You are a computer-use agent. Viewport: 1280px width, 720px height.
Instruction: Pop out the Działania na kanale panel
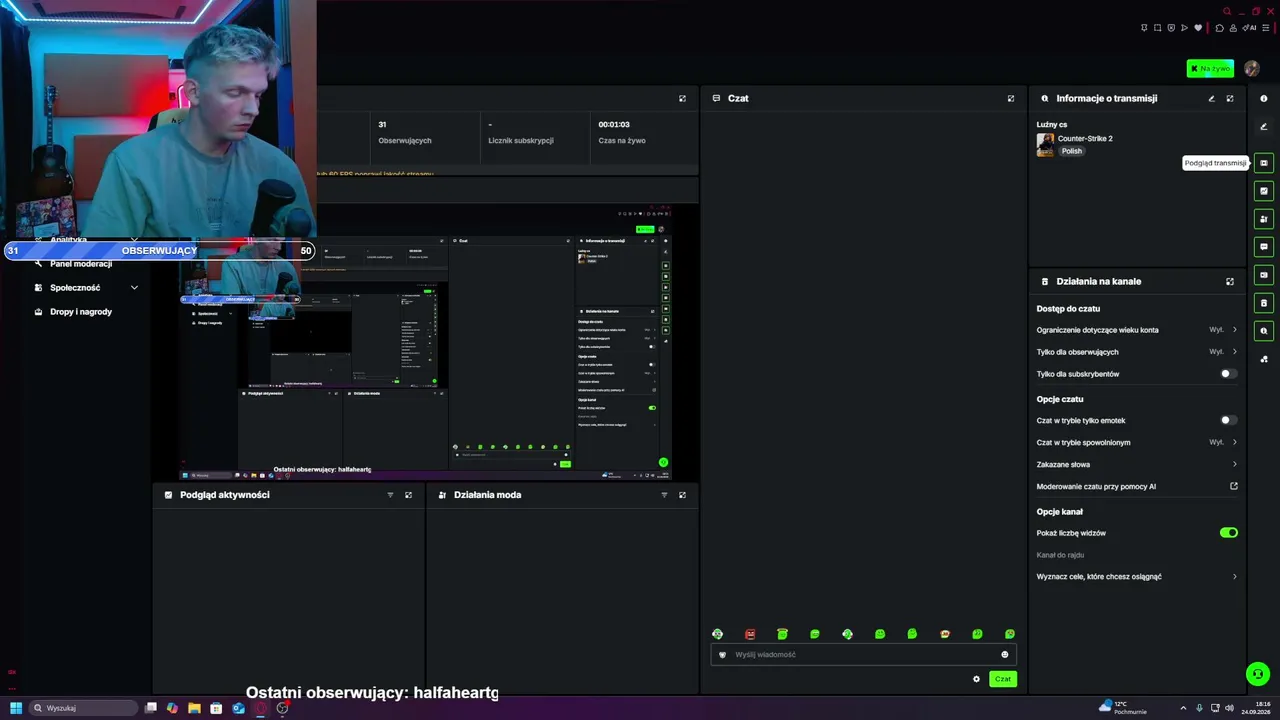click(x=1230, y=281)
